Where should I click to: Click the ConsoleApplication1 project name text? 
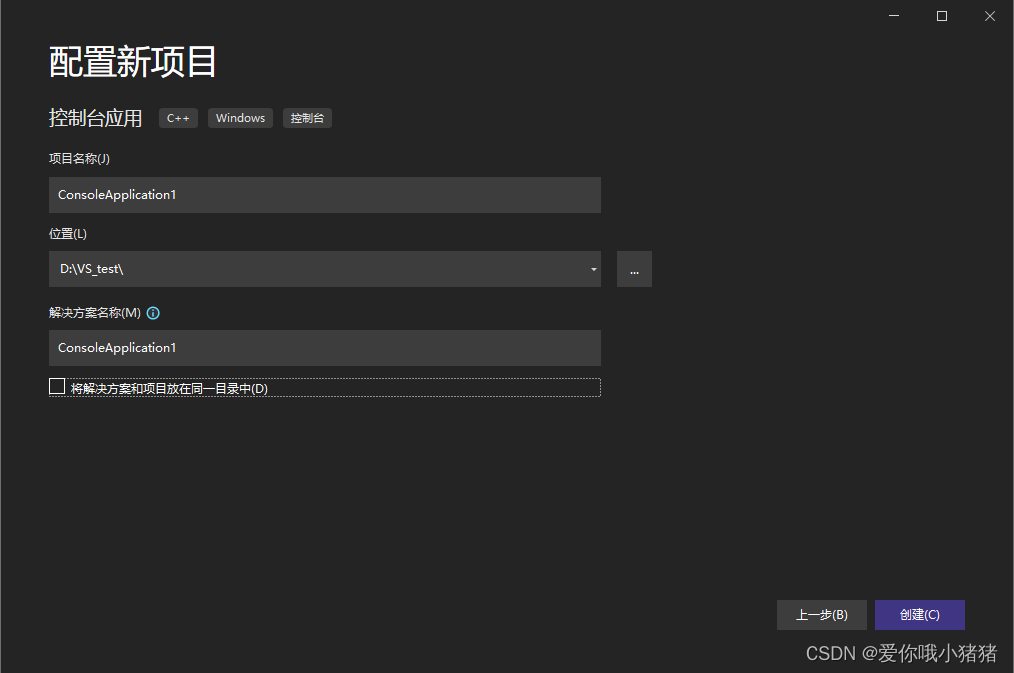point(116,194)
